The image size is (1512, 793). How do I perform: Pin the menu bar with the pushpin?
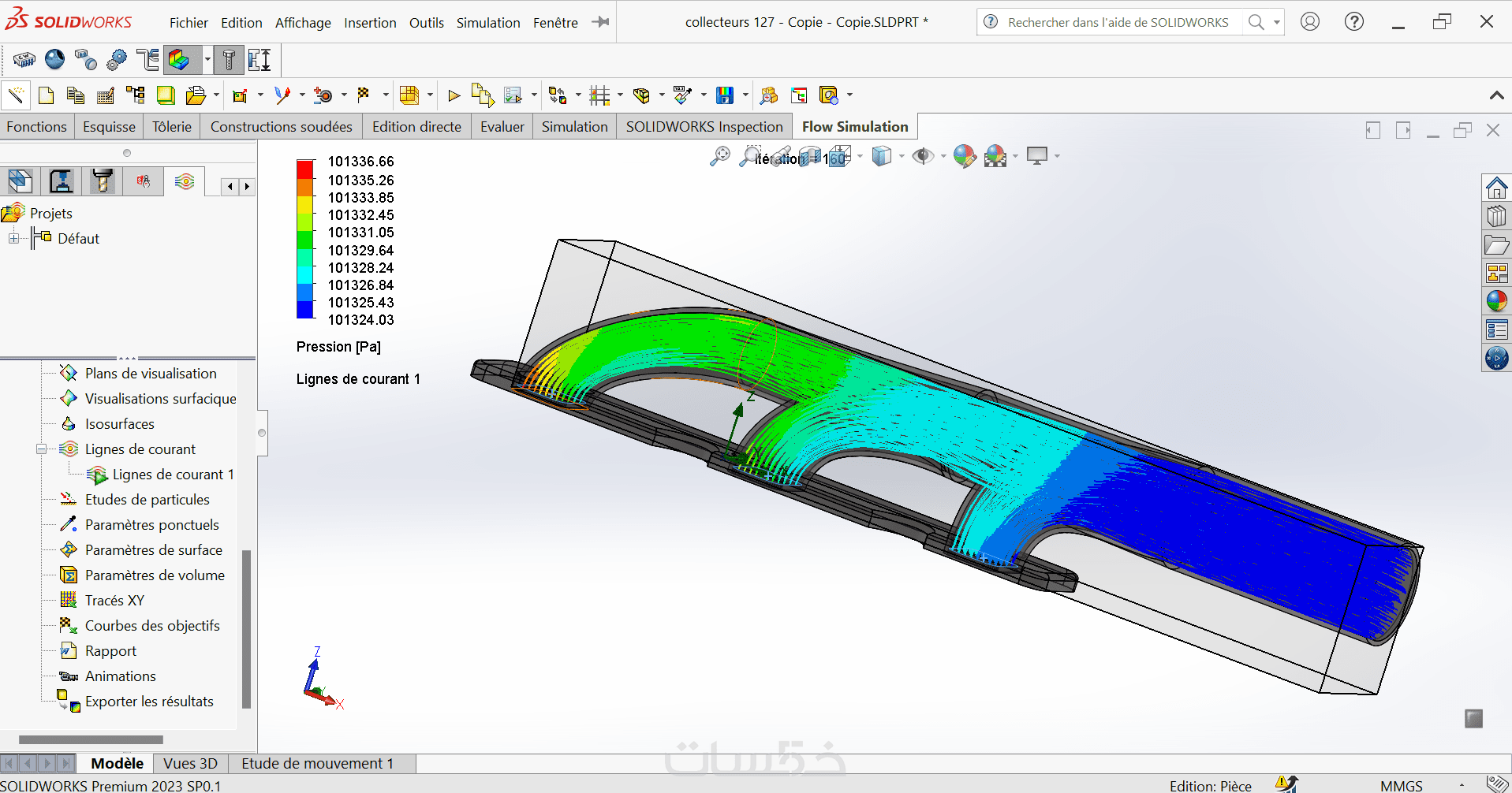(x=601, y=22)
